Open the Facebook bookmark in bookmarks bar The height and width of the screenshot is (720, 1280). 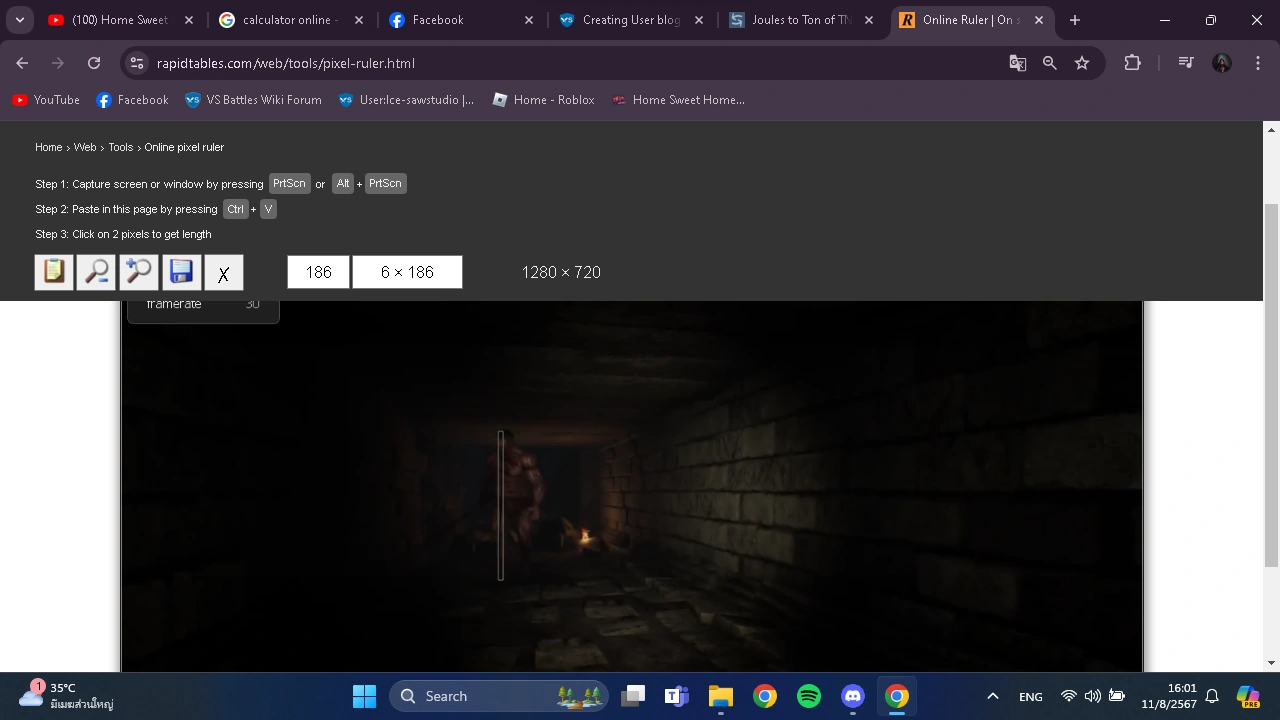click(132, 100)
